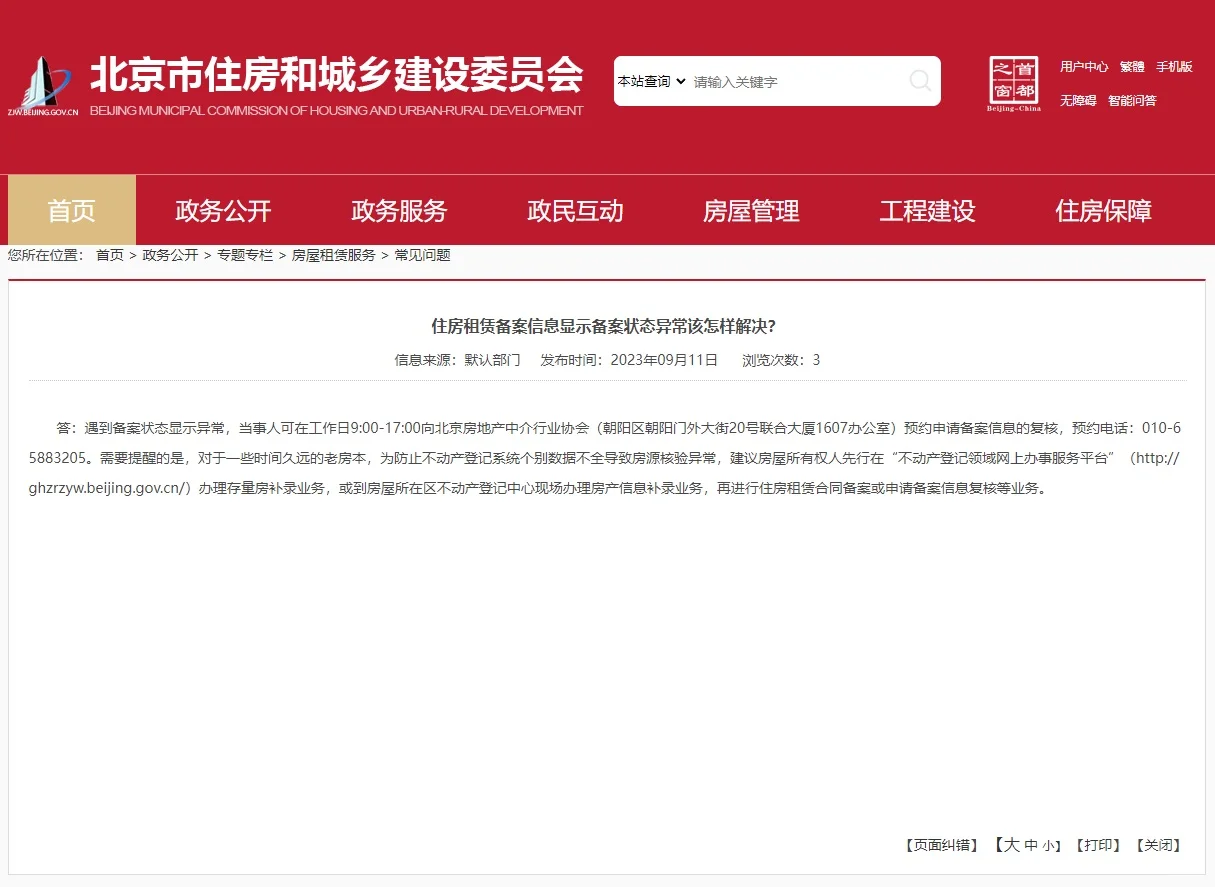The width and height of the screenshot is (1215, 887).
Task: Click 首页 in the breadcrumb
Action: [x=110, y=255]
